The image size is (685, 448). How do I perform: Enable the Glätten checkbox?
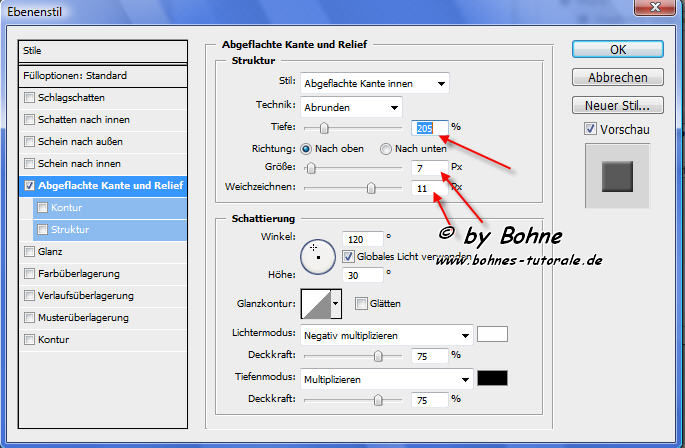coord(361,304)
